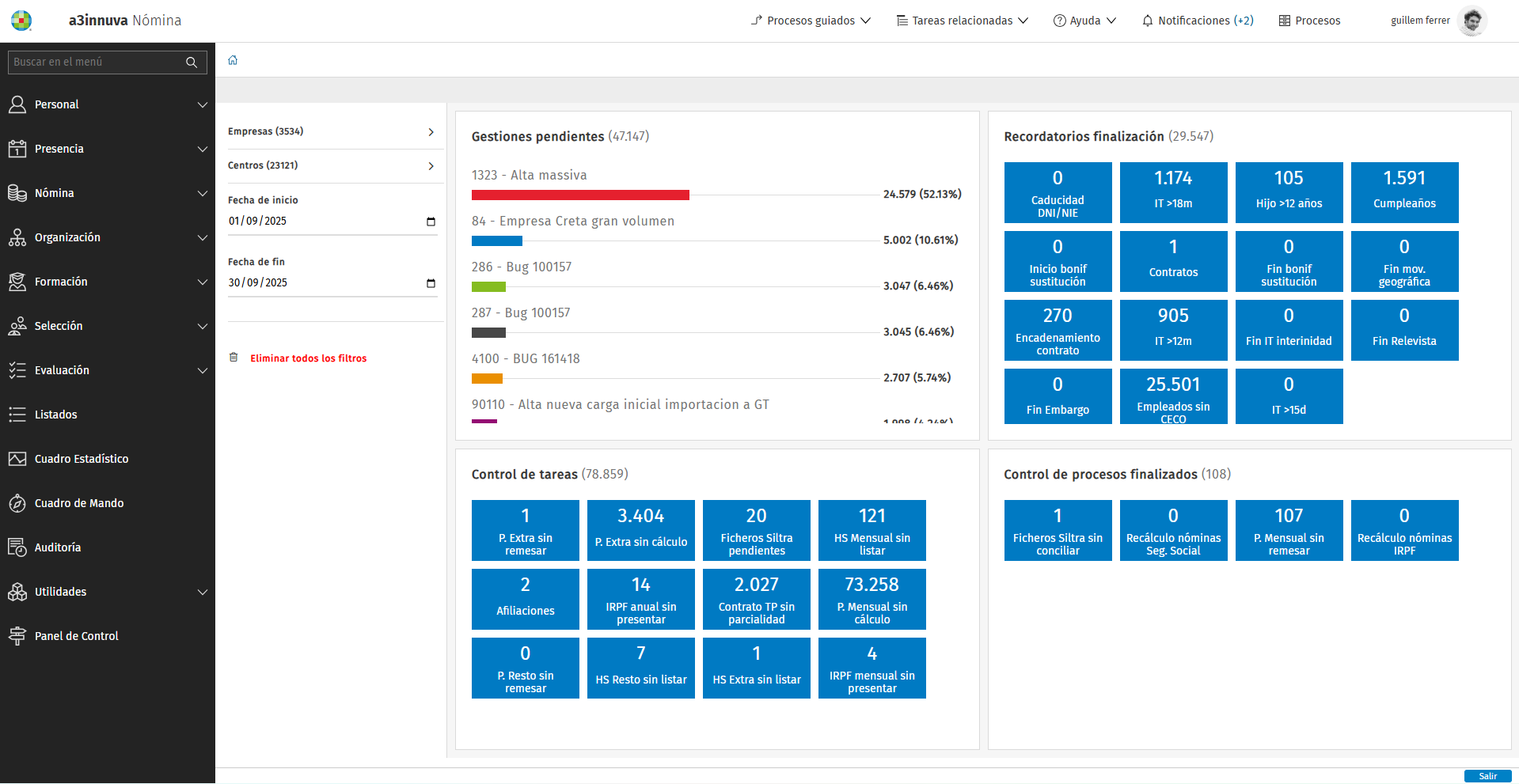Open Notificaciones (+2) in top bar

[x=1198, y=21]
